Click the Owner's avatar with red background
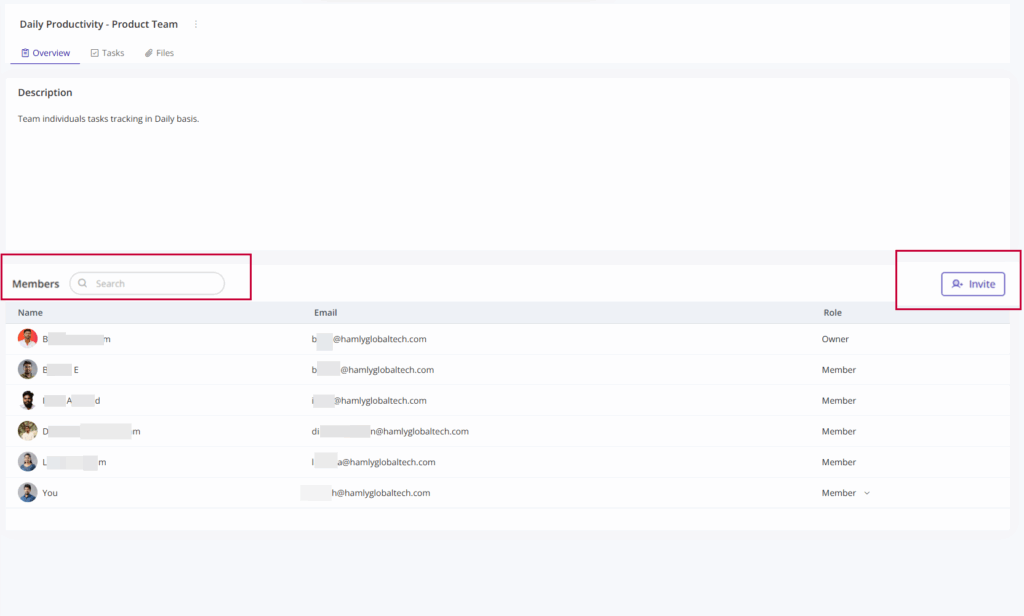The height and width of the screenshot is (616, 1024). pyautogui.click(x=28, y=339)
